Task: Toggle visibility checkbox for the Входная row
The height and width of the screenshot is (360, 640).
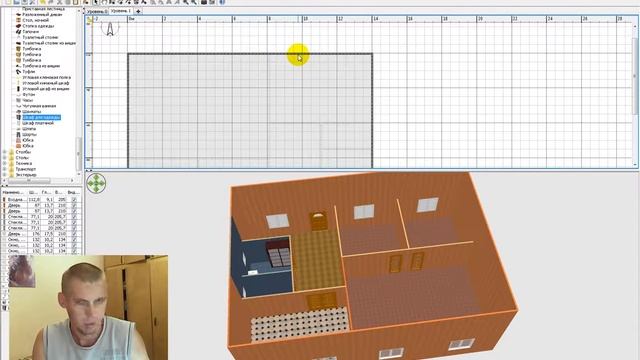Action: coord(74,200)
